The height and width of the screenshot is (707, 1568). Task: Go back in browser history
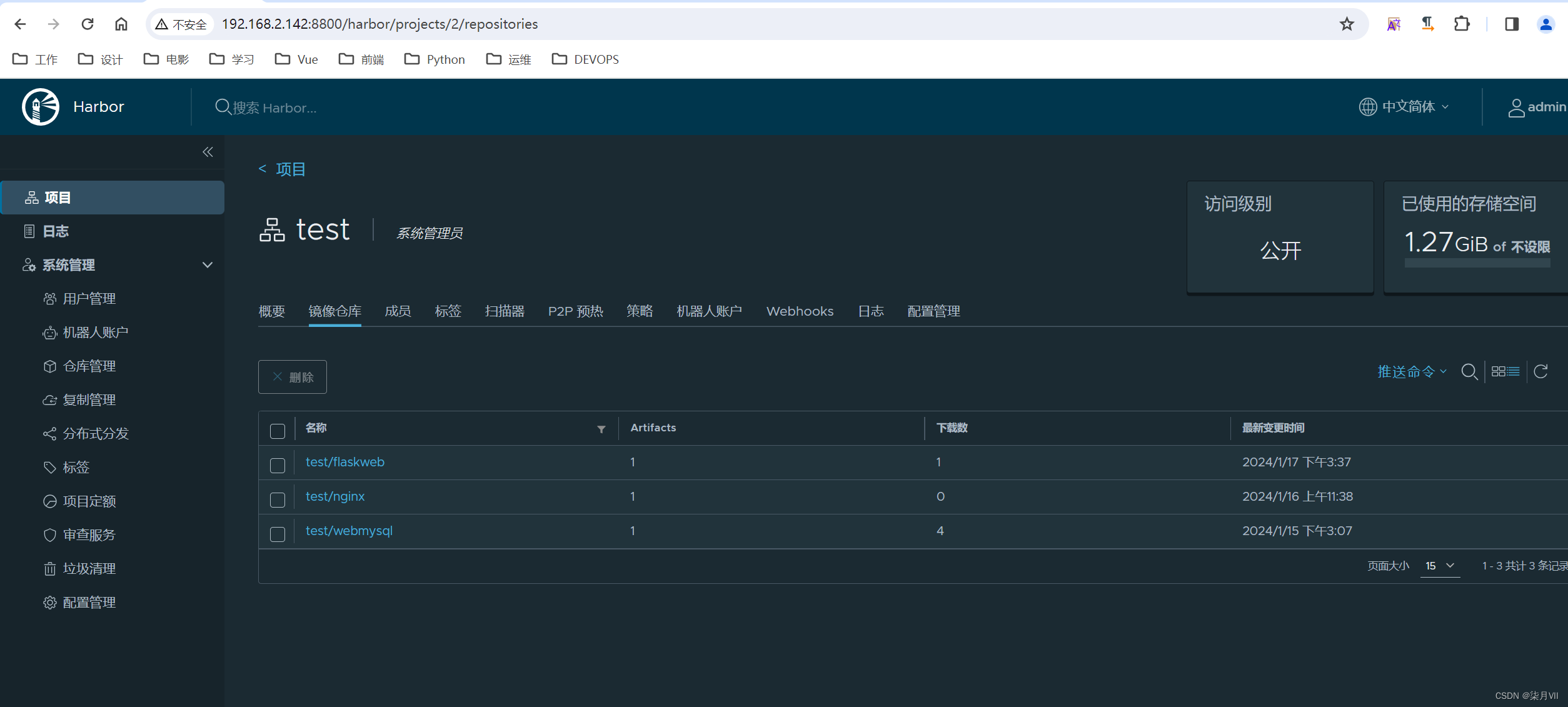pyautogui.click(x=20, y=24)
